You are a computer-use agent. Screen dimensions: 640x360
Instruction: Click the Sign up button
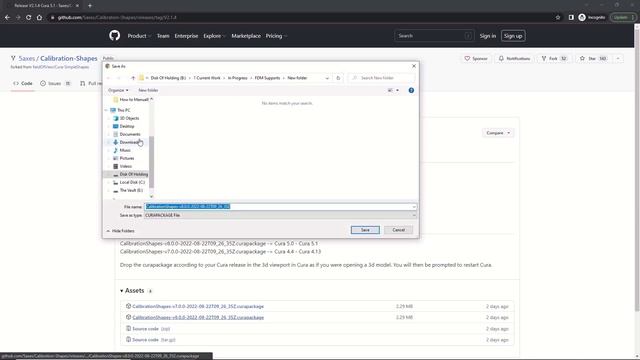coord(513,36)
